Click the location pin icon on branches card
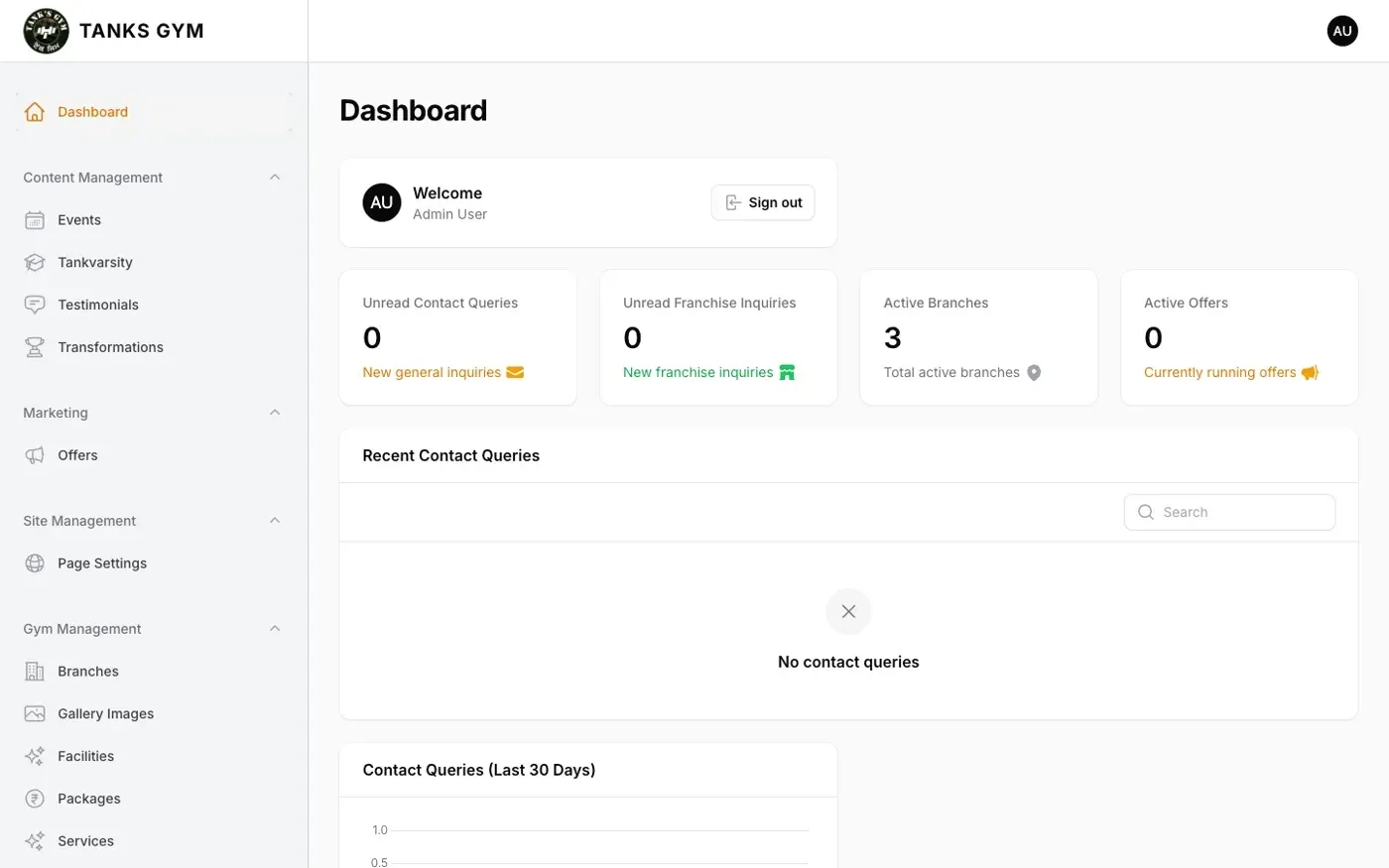The width and height of the screenshot is (1389, 868). tap(1034, 373)
